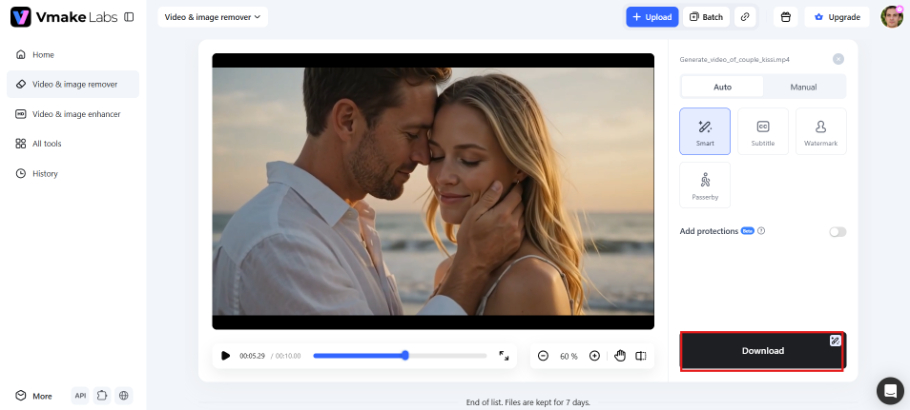Click the puzzle-piece extension icon
The width and height of the screenshot is (910, 410).
coord(102,396)
